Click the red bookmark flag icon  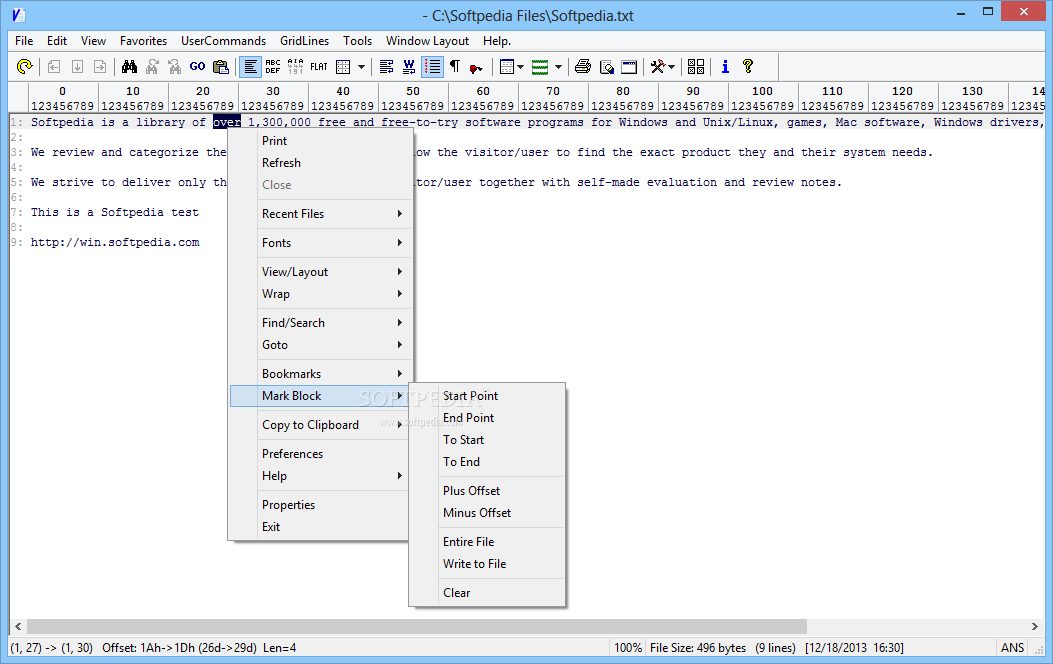point(476,67)
